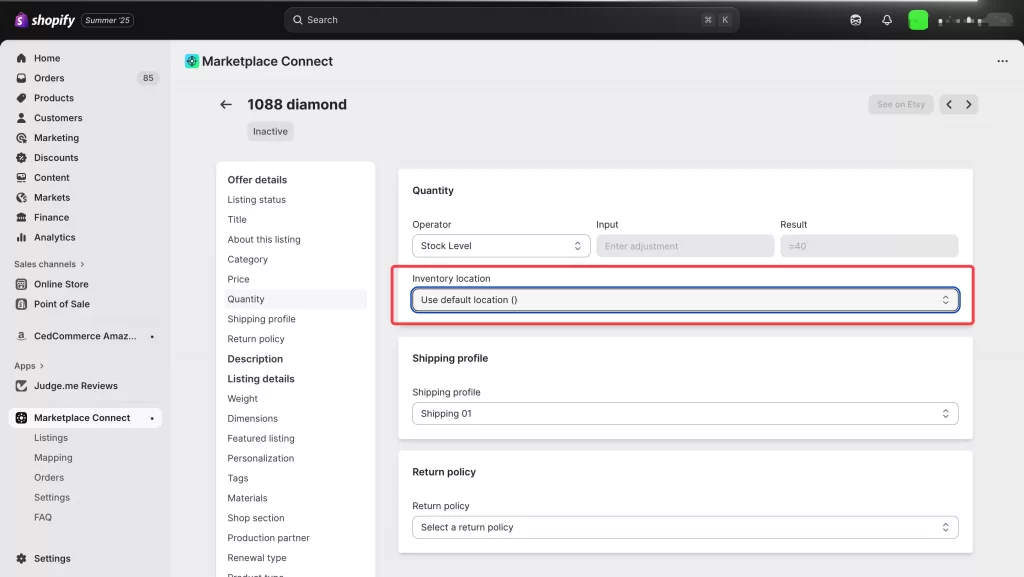Open the Inventory location dropdown
The image size is (1024, 577).
pos(685,300)
